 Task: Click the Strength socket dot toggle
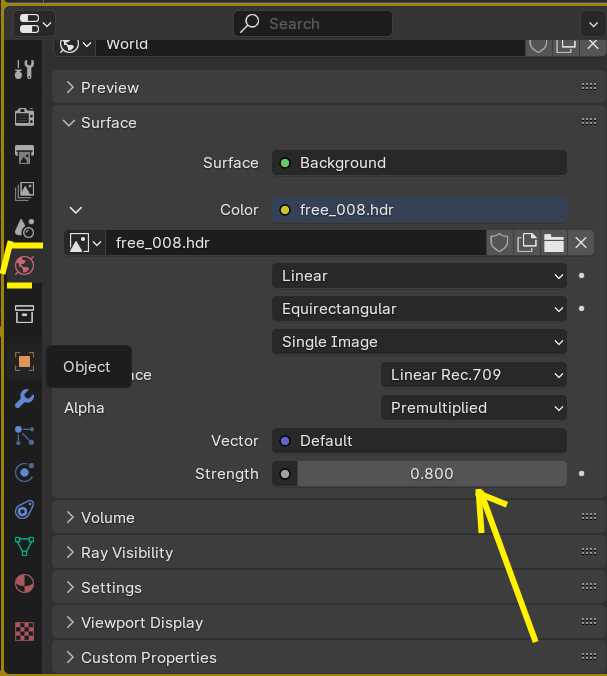tap(284, 474)
